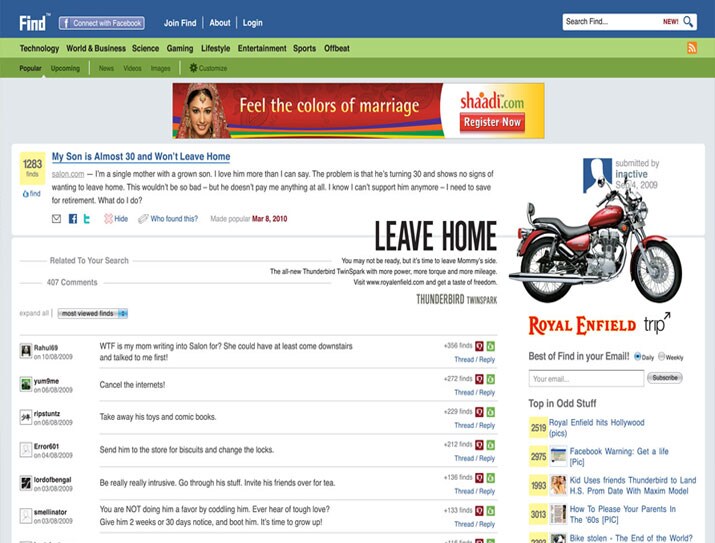Open 'How To Please Your Parents' link
This screenshot has width=715, height=543.
point(622,514)
